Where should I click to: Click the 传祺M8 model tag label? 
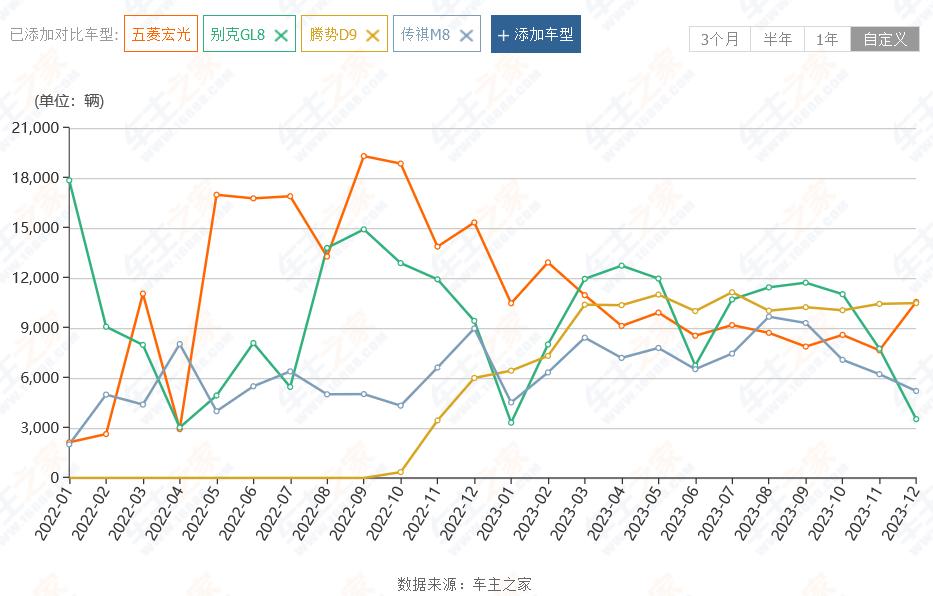coord(425,34)
